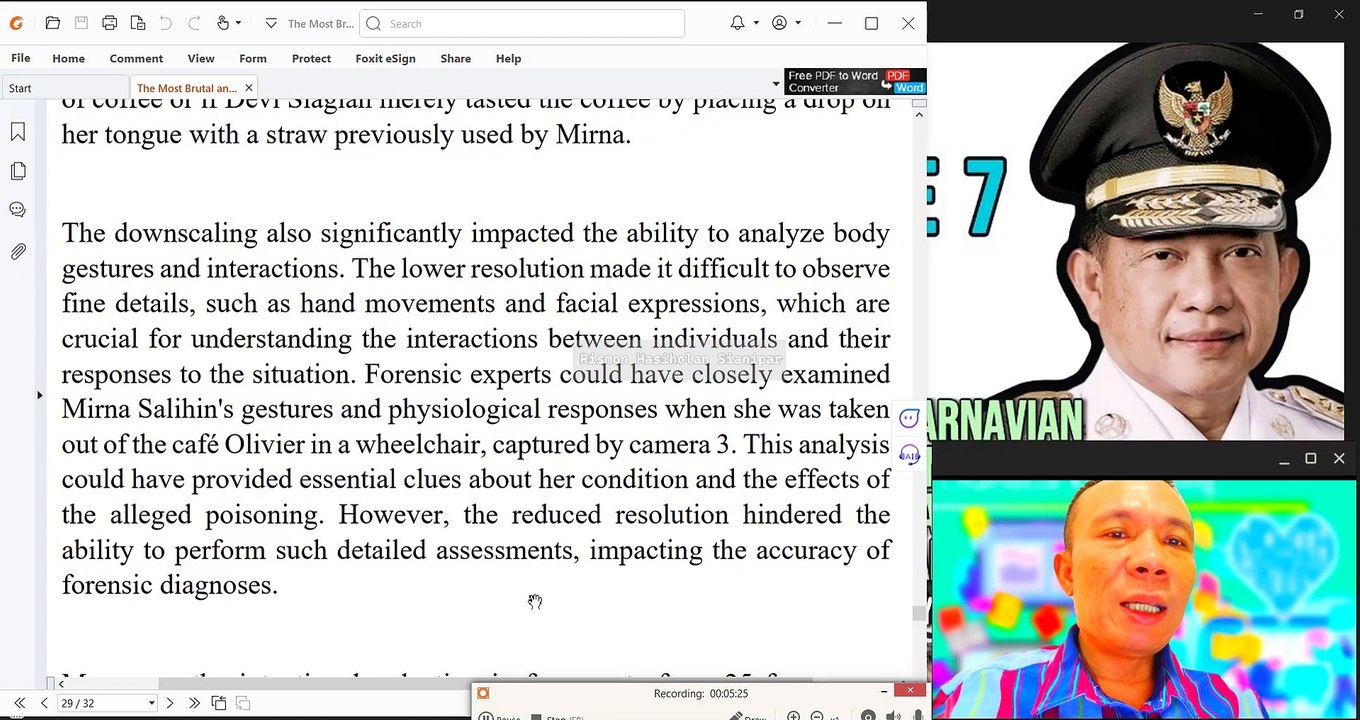This screenshot has height=720, width=1360.
Task: Click the scroll up arrow of document
Action: (919, 114)
